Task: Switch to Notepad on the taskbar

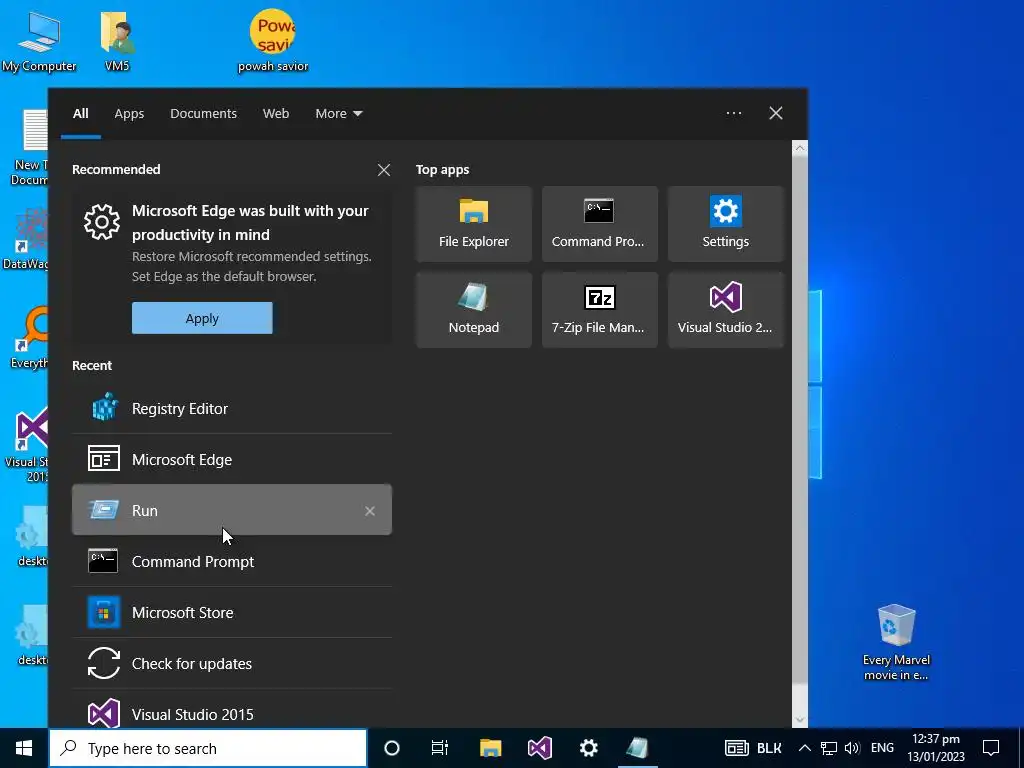Action: pyautogui.click(x=637, y=748)
